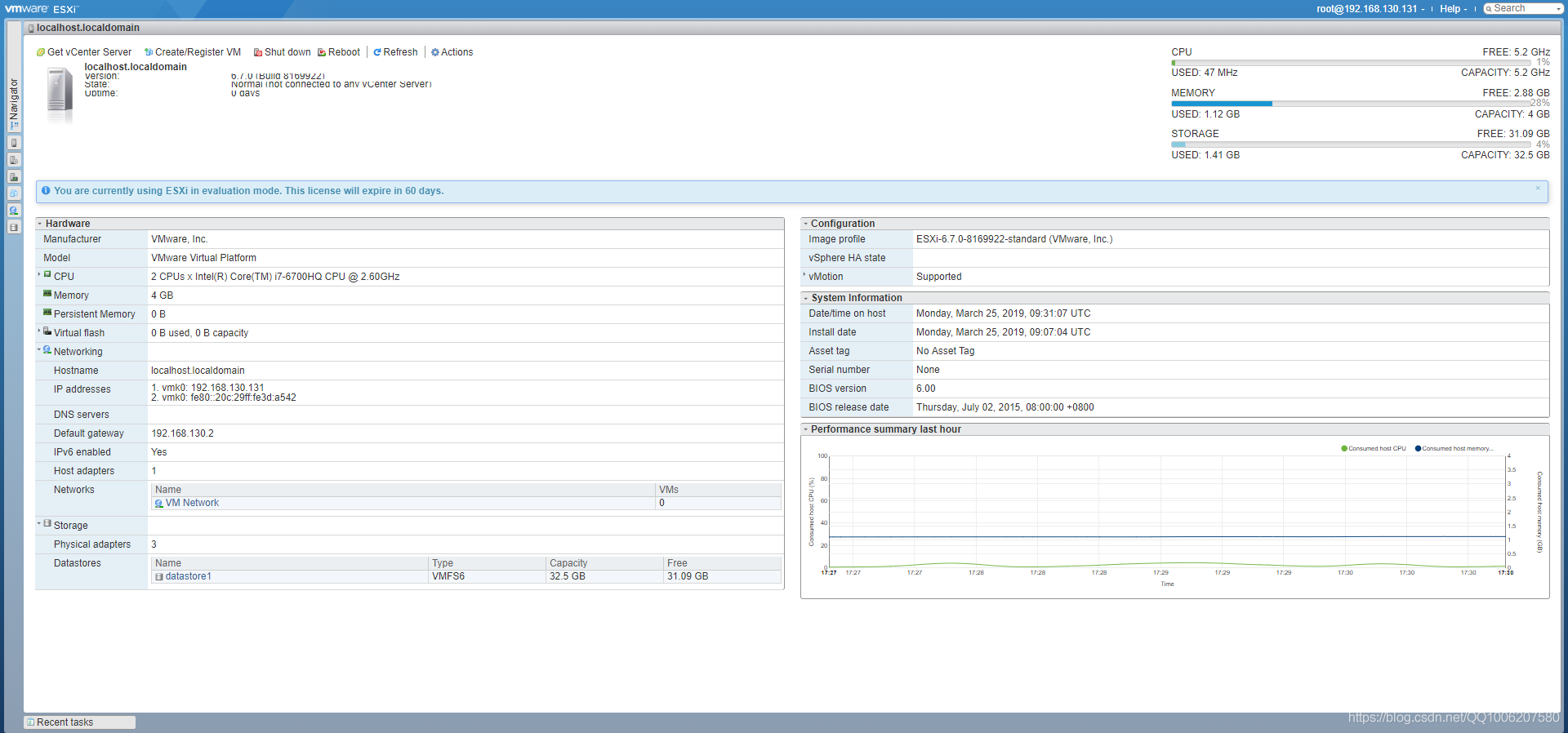Click the host server tower image

coord(60,96)
